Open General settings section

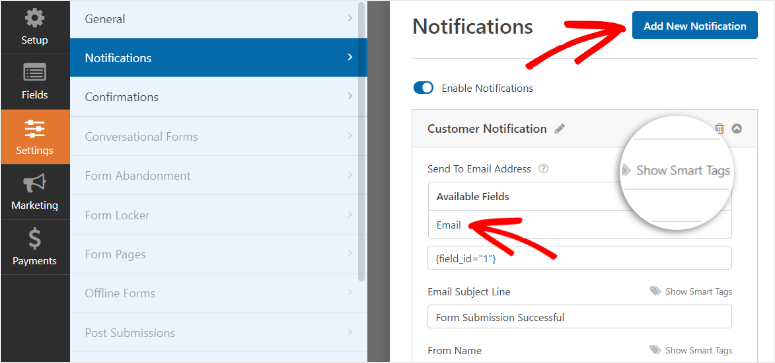[x=218, y=19]
